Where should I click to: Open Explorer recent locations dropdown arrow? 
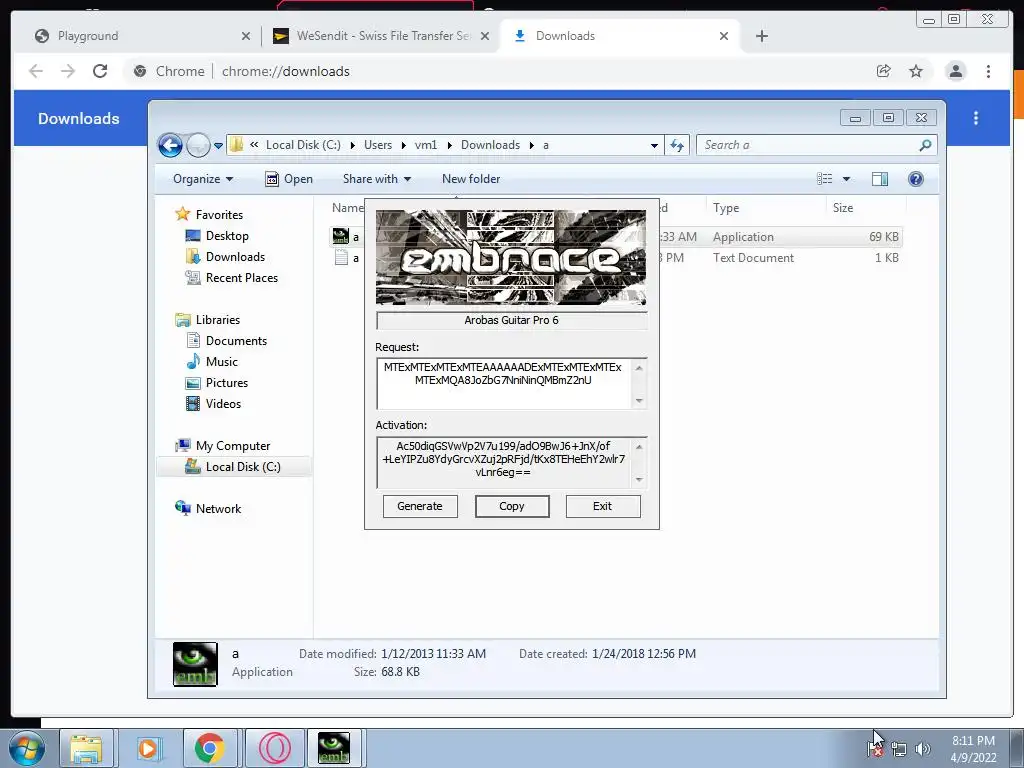218,146
